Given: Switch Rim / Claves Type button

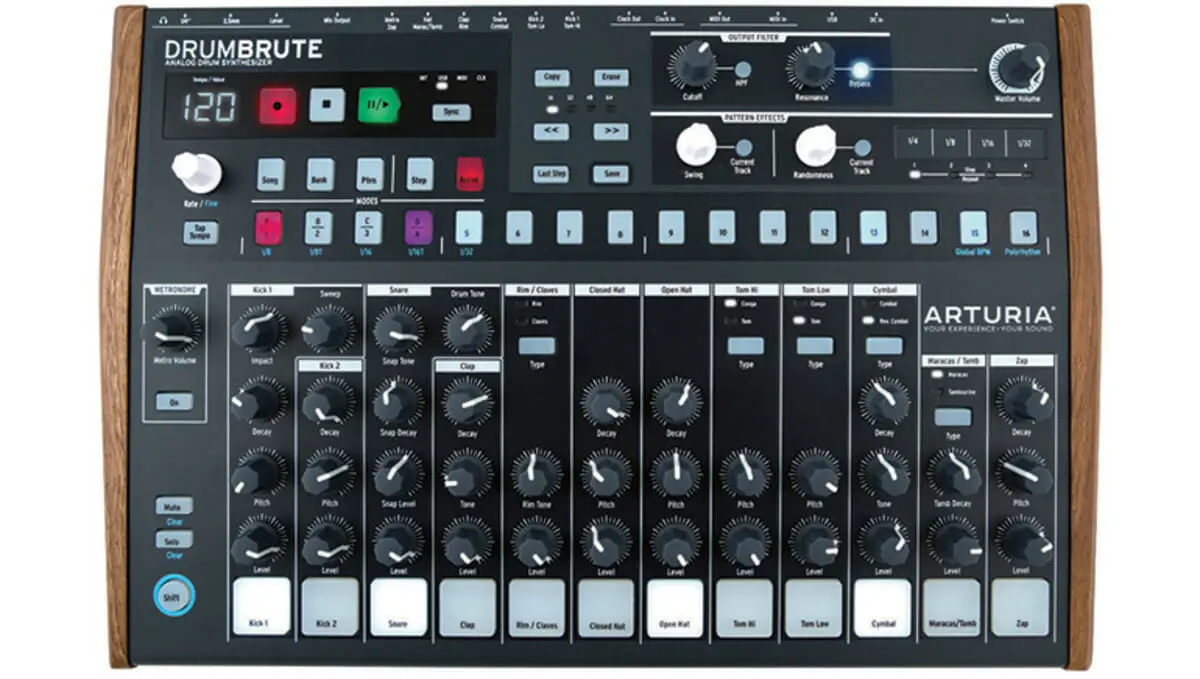Looking at the screenshot, I should pos(537,346).
